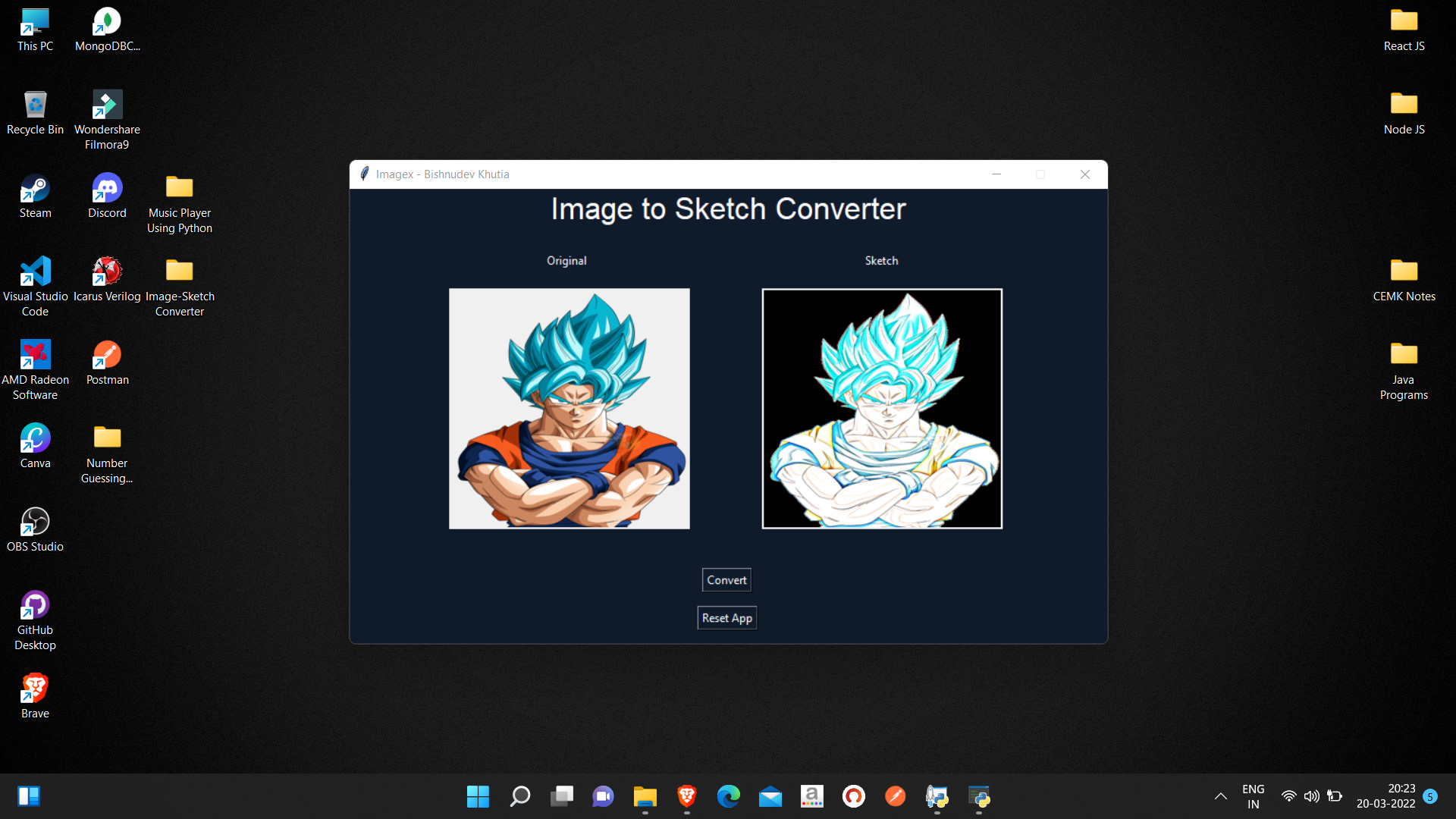Click the Sketch output image

pos(882,408)
